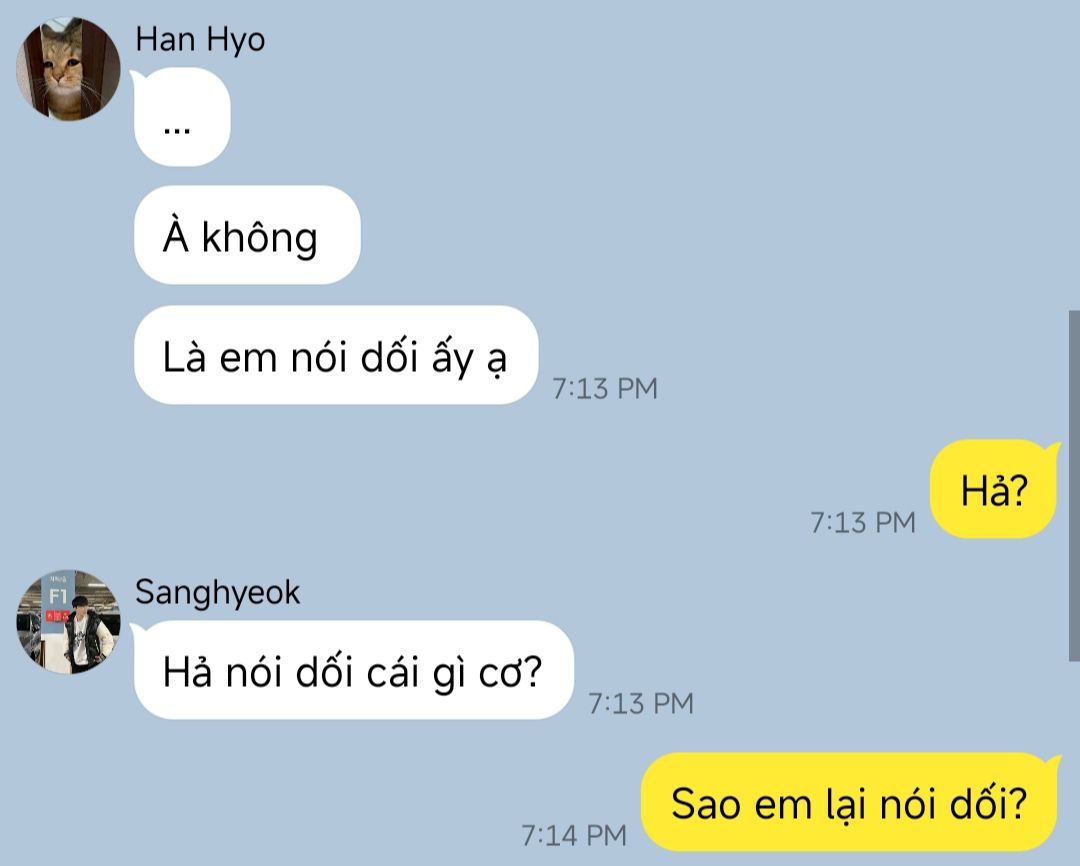Click the 7:14 PM timestamp

[x=574, y=836]
